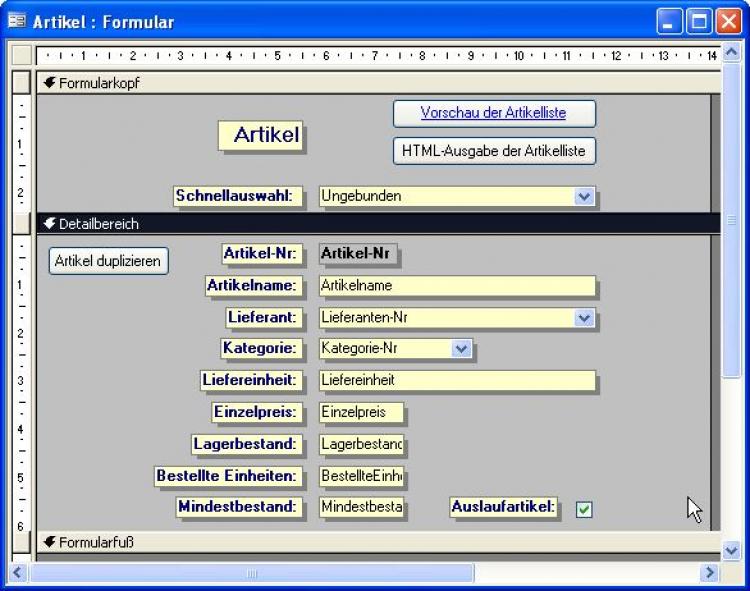Open the Schnellauswahl dropdown arrow
This screenshot has width=750, height=591.
click(x=585, y=197)
